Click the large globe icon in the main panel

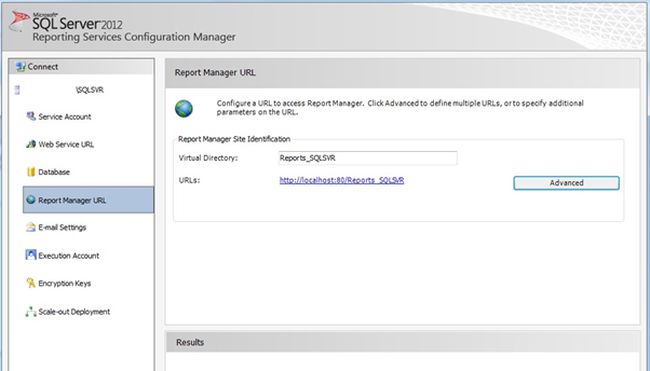pos(184,109)
